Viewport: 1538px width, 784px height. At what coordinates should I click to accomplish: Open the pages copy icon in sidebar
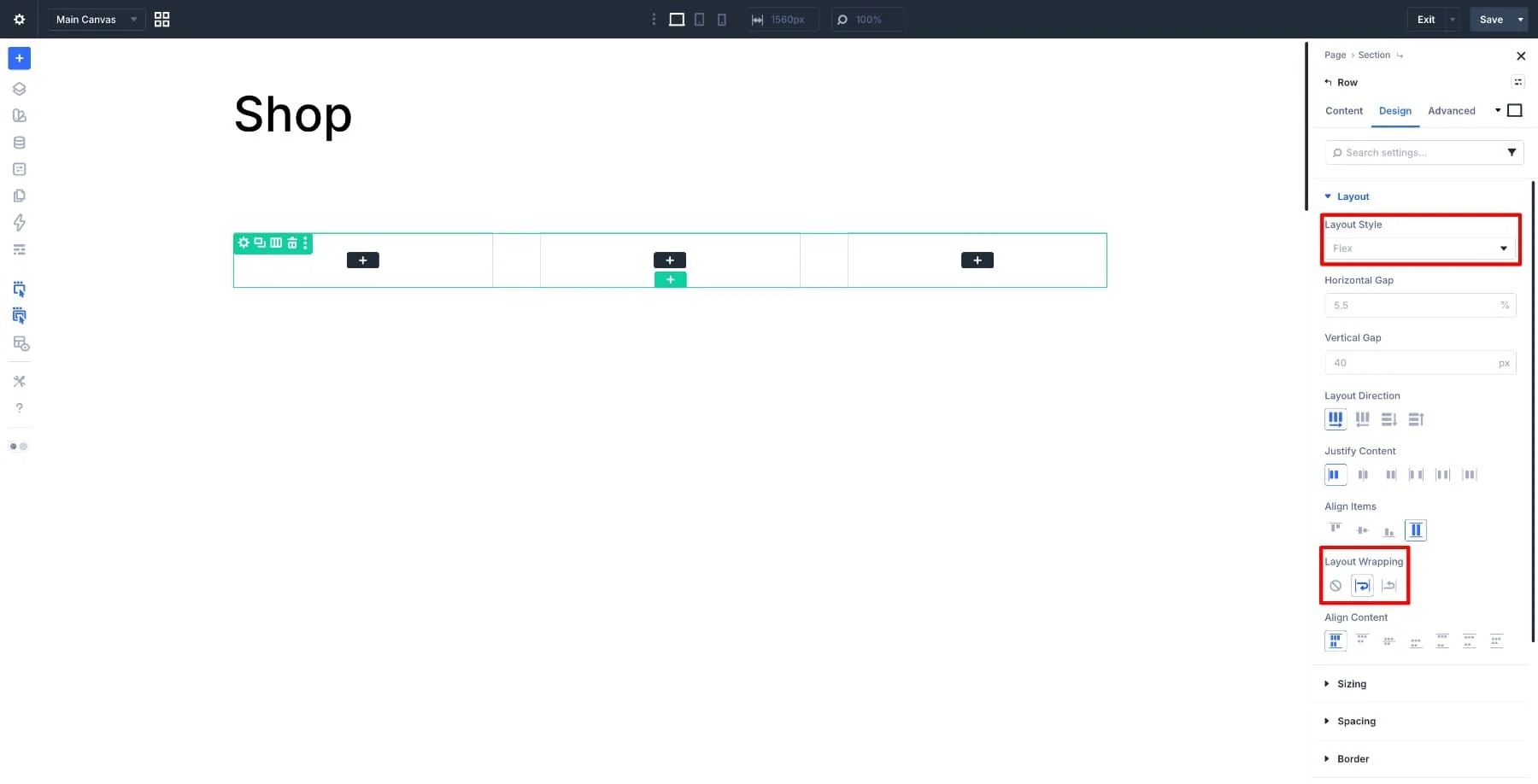[x=19, y=196]
